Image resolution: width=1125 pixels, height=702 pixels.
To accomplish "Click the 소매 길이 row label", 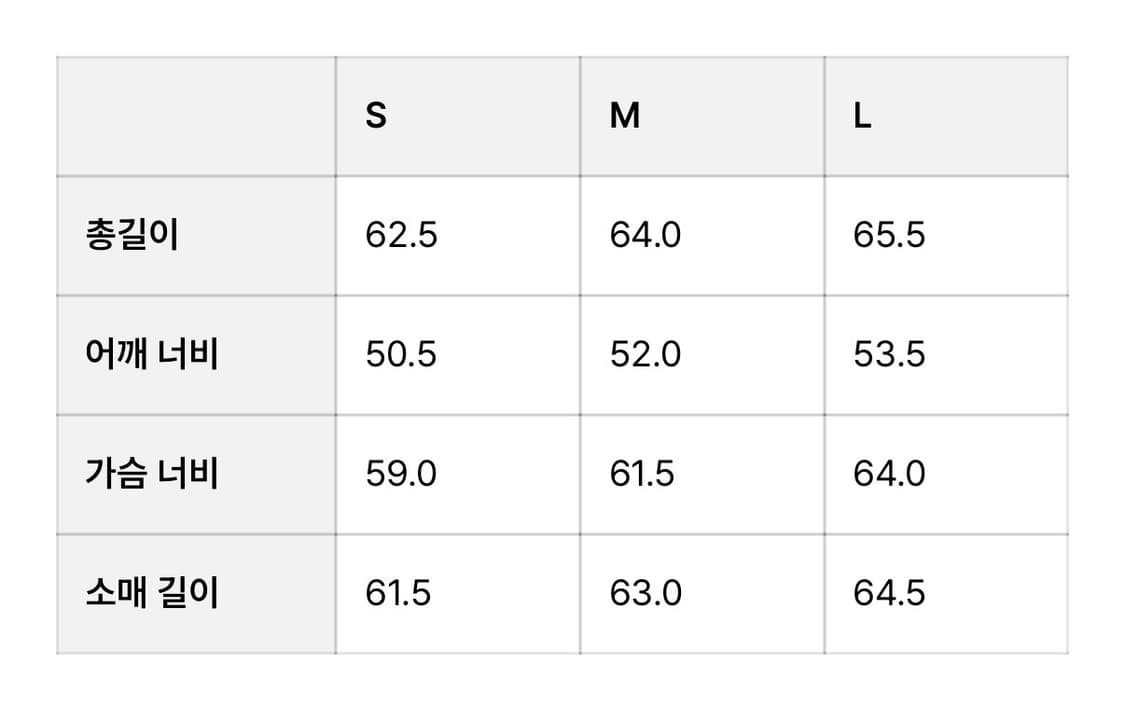I will click(x=152, y=593).
